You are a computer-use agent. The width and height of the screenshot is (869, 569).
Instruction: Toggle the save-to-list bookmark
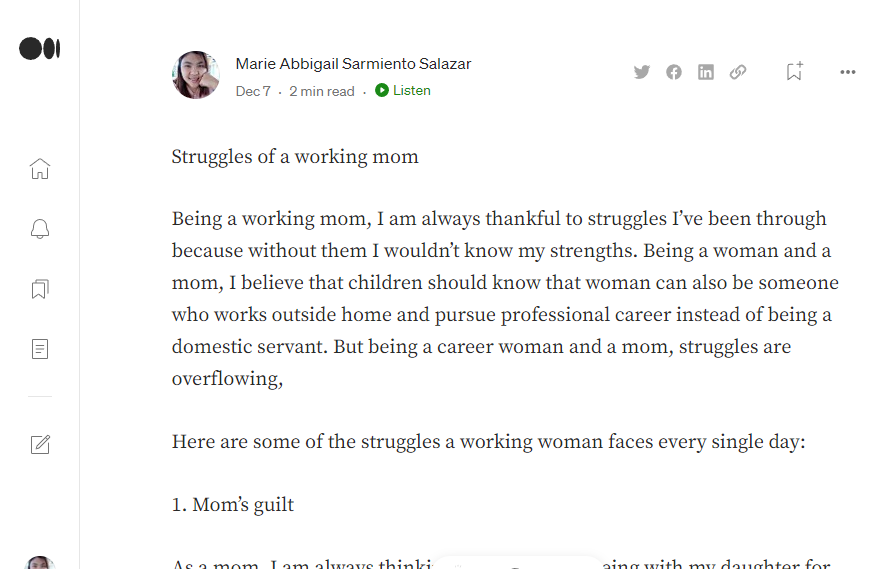(794, 71)
